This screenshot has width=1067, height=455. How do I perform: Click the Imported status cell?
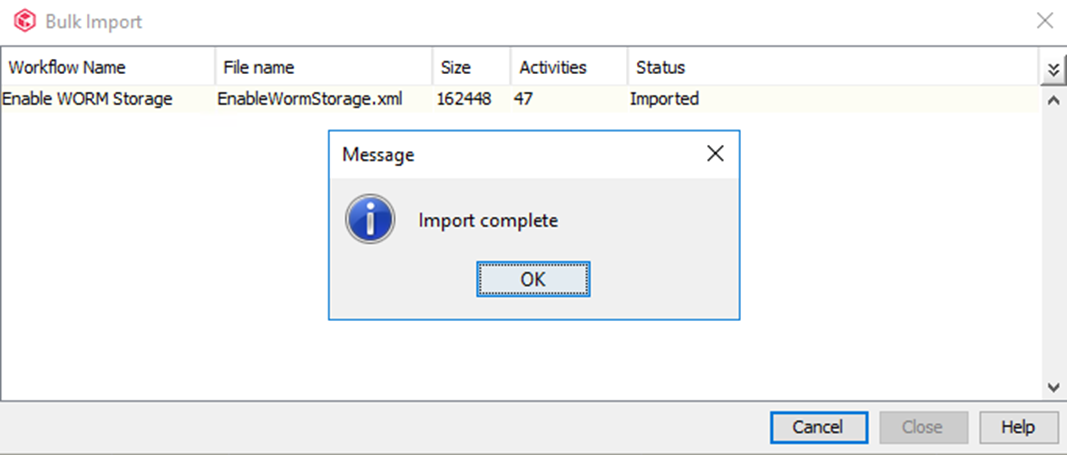(x=664, y=99)
